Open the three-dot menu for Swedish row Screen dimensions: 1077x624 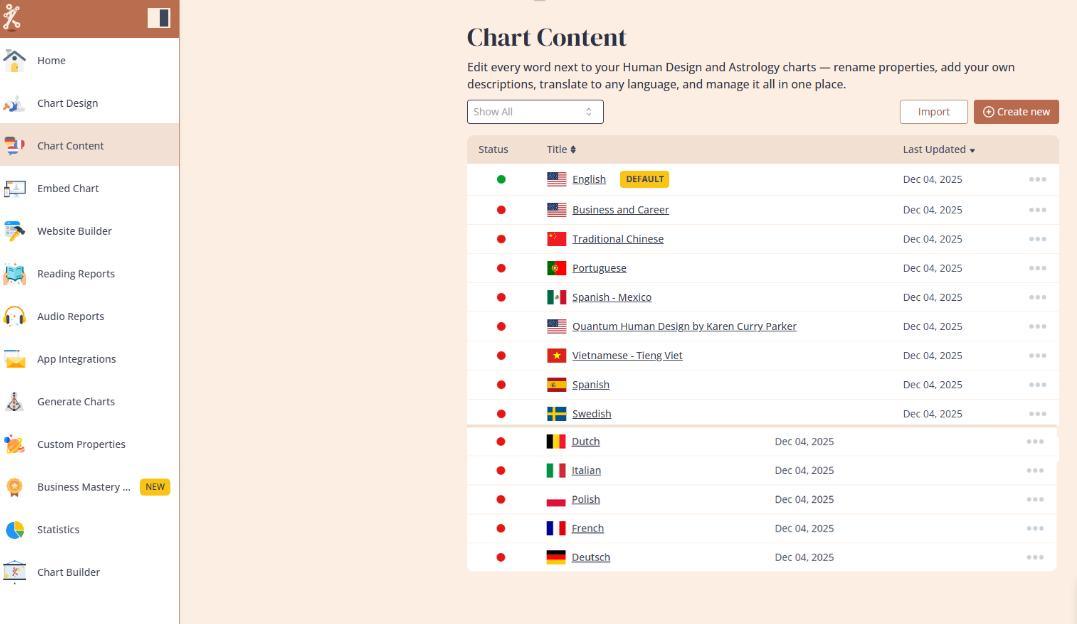coord(1037,414)
